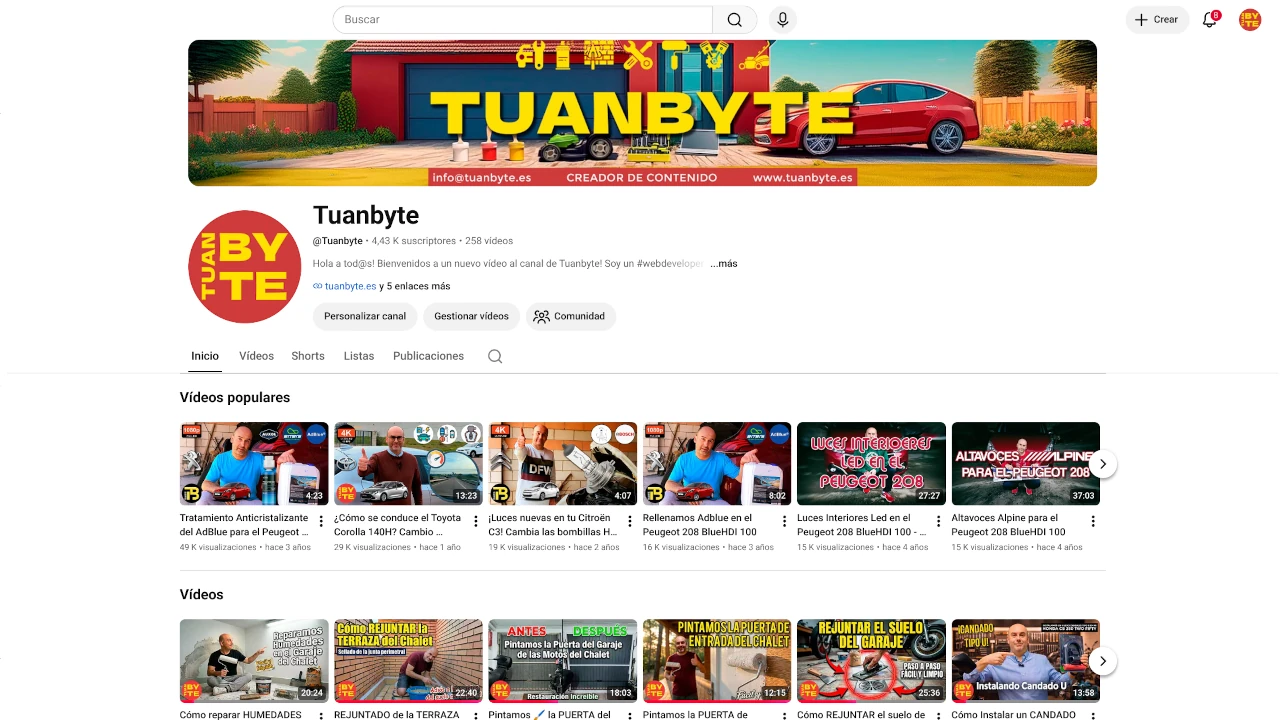
Task: Start voice search with microphone icon
Action: tap(783, 20)
